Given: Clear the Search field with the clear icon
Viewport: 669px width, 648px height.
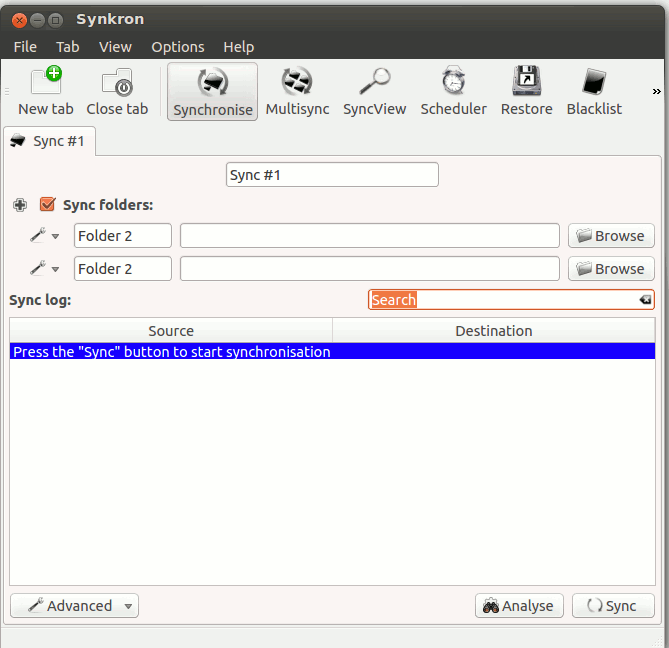Looking at the screenshot, I should (x=645, y=299).
